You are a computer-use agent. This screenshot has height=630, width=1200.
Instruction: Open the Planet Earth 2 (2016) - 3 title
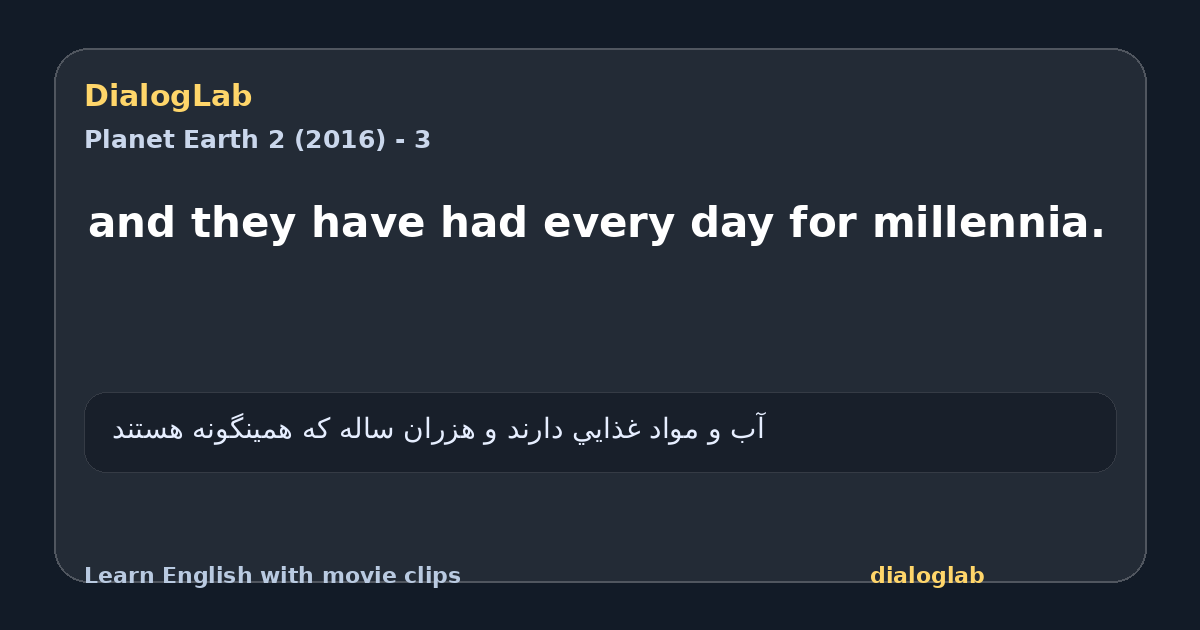pyautogui.click(x=257, y=140)
